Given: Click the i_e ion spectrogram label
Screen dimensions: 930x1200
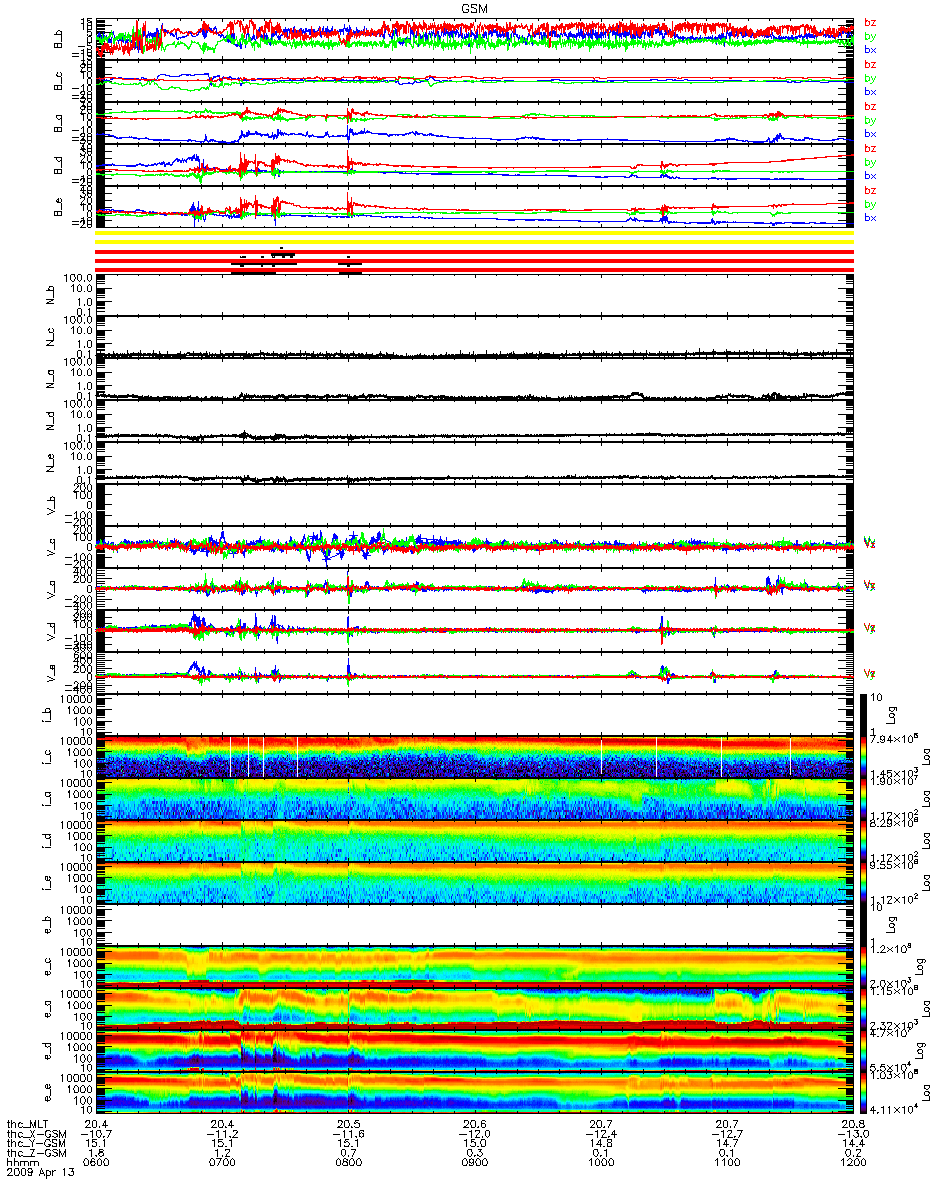Looking at the screenshot, I should click(x=45, y=884).
